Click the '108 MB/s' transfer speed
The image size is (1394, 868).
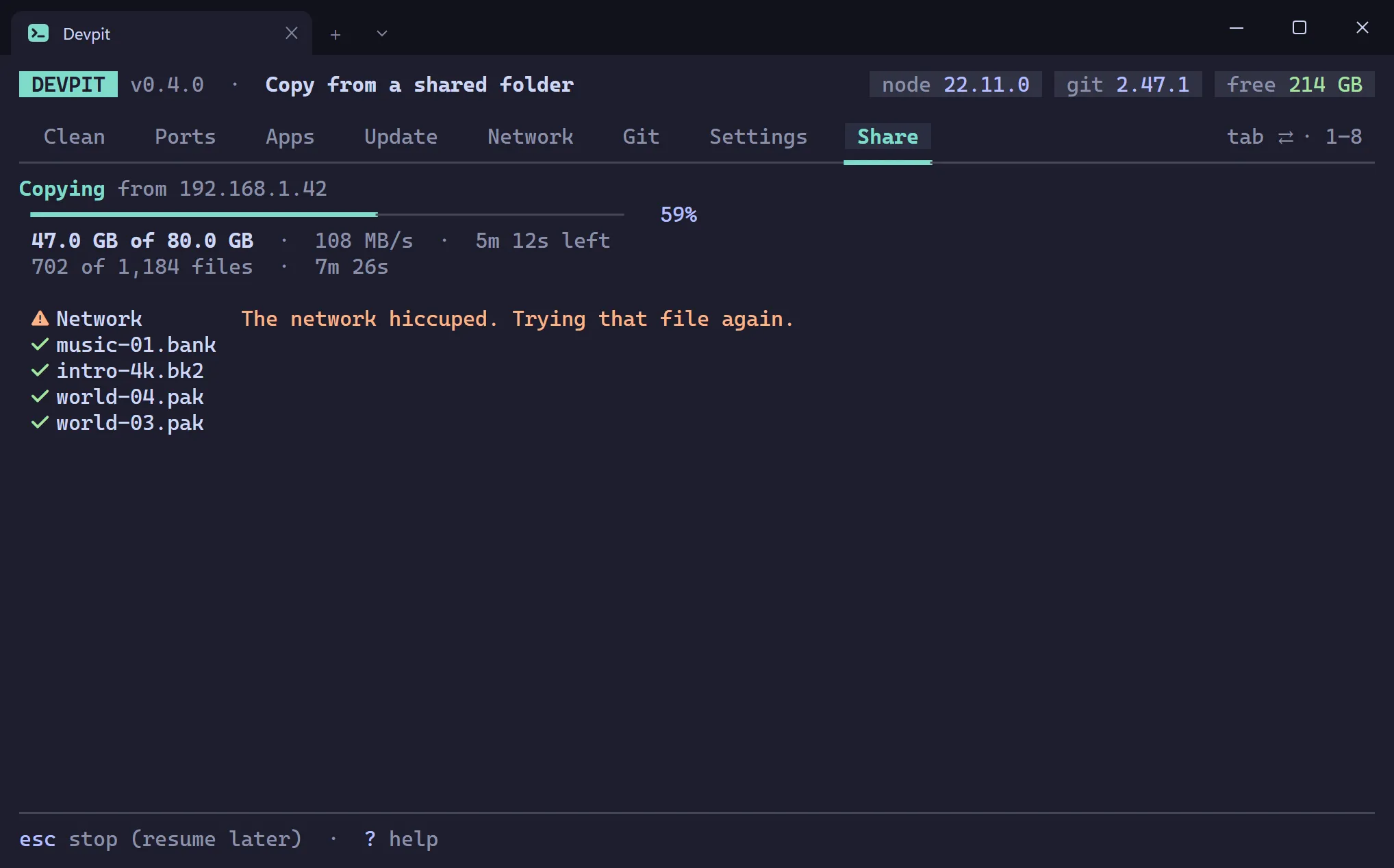[364, 241]
